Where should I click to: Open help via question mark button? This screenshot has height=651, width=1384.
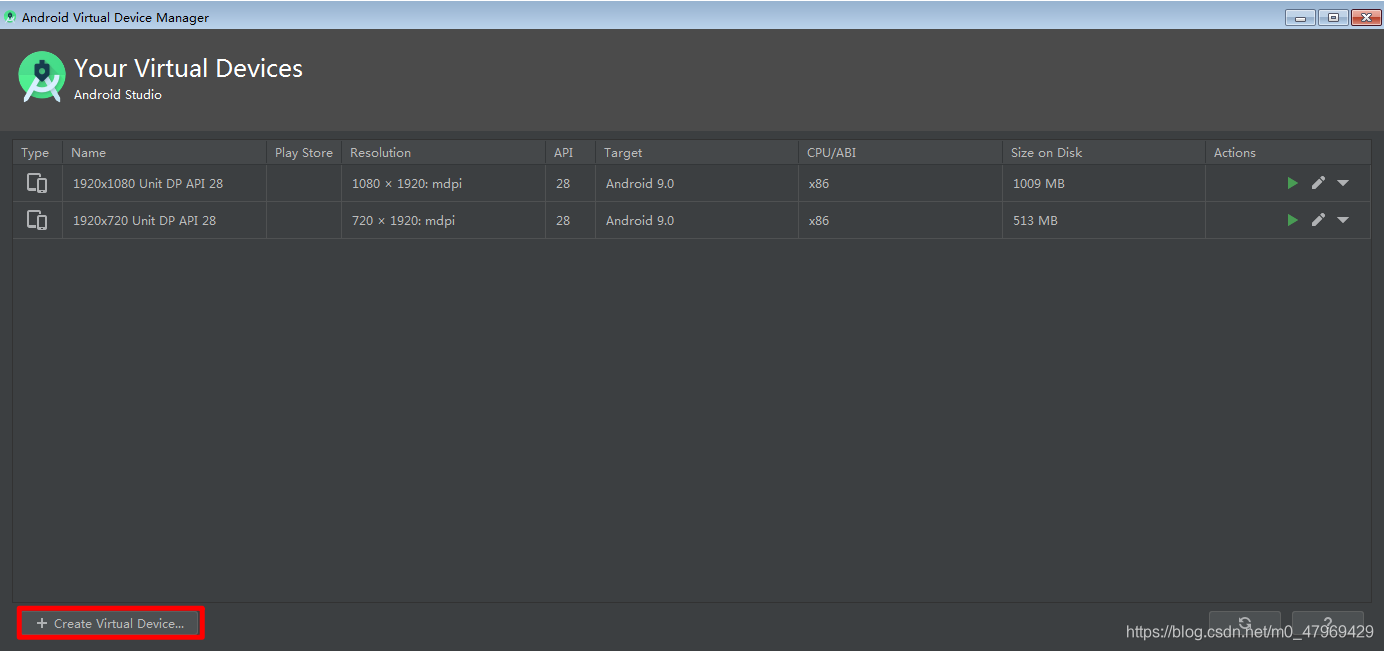(x=1328, y=623)
